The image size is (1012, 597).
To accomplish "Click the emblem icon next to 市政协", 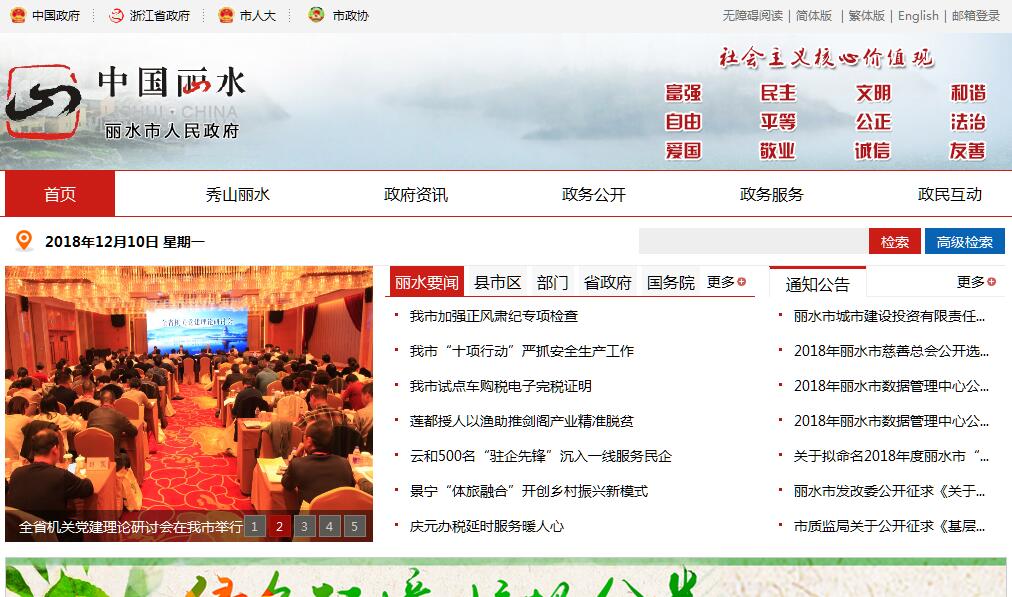I will [316, 16].
